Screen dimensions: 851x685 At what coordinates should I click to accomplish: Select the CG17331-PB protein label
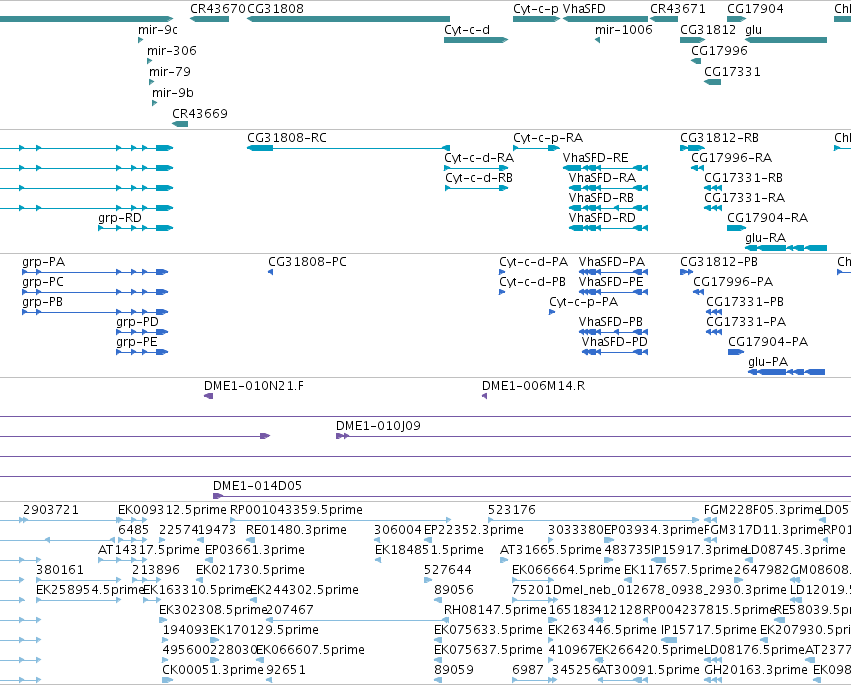click(x=745, y=302)
